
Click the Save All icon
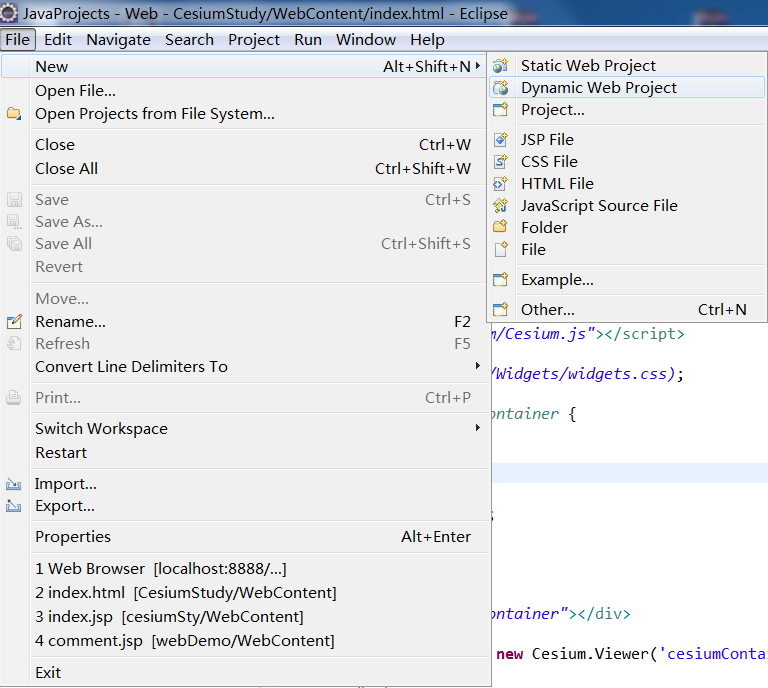[14, 244]
